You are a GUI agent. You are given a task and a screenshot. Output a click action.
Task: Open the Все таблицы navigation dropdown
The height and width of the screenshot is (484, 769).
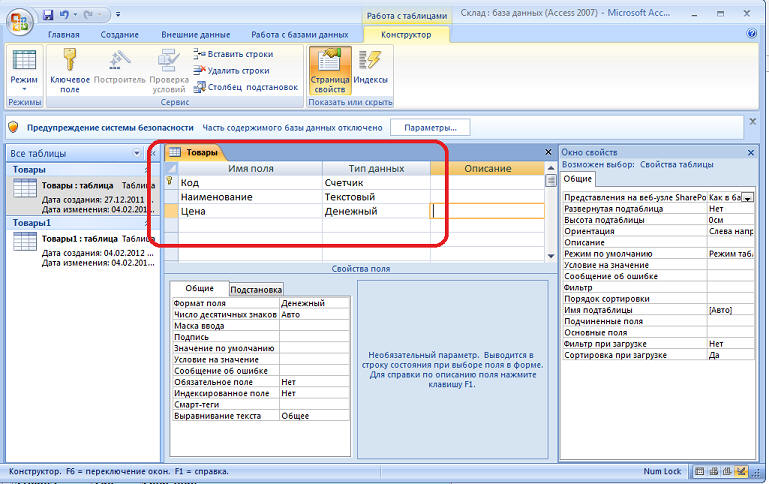pos(137,153)
